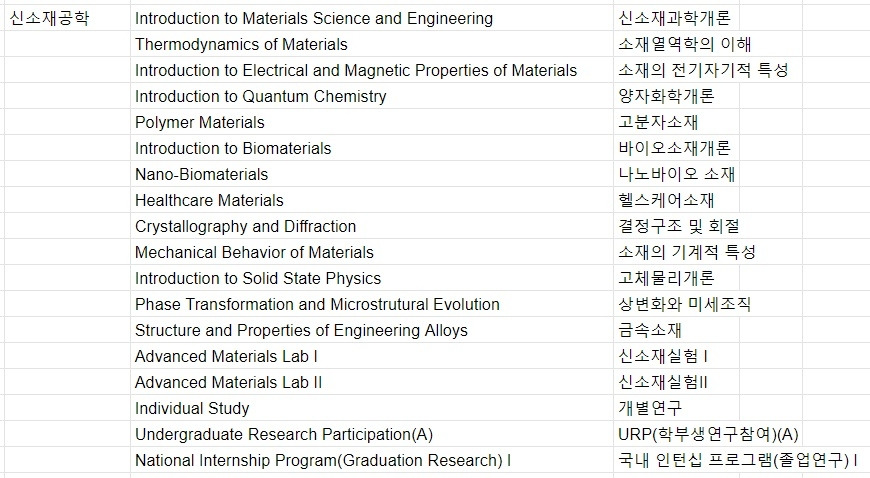This screenshot has height=478, width=870.
Task: Click the Introduction to Biomaterials cell
Action: pos(372,148)
